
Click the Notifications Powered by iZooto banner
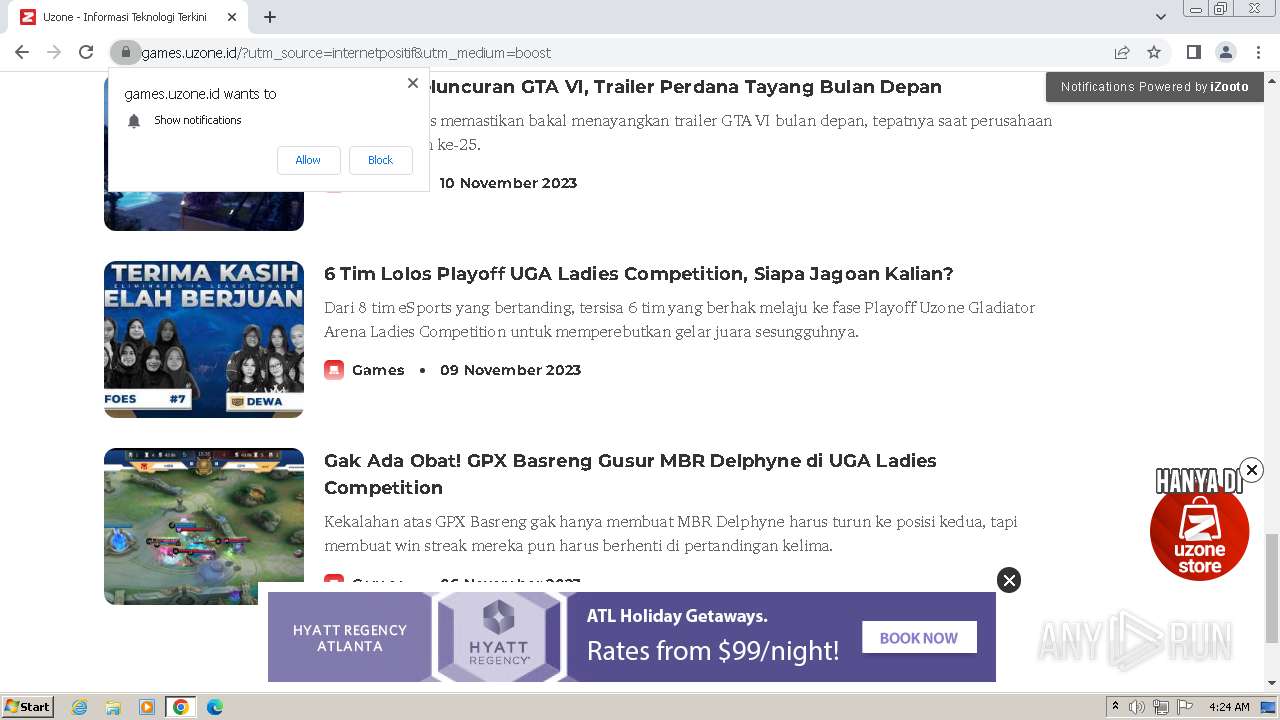tap(1154, 87)
